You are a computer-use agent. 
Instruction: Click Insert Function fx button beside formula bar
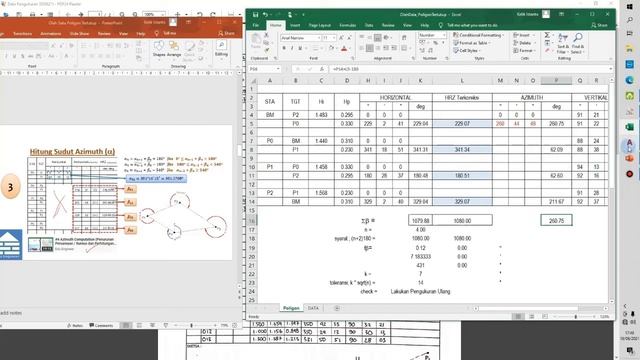[x=322, y=69]
